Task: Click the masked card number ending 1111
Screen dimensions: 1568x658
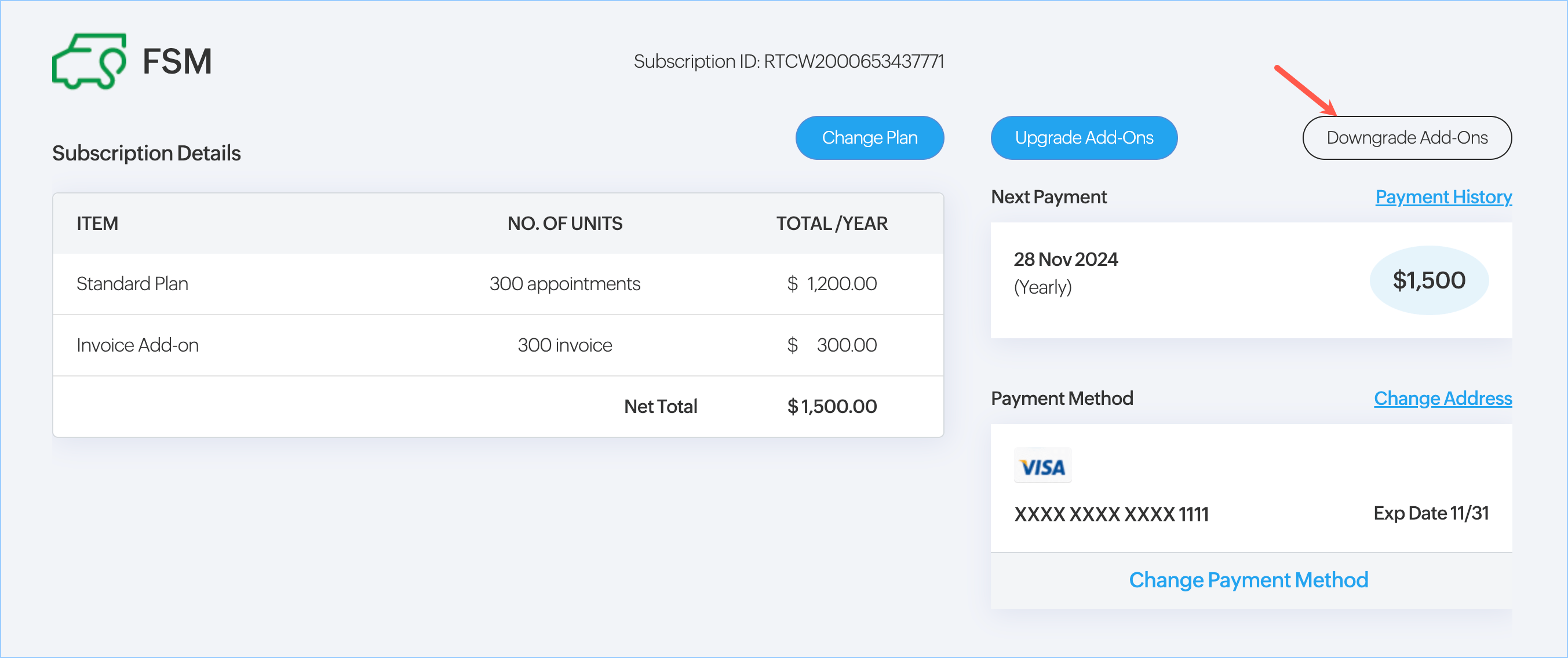Action: click(x=1111, y=514)
